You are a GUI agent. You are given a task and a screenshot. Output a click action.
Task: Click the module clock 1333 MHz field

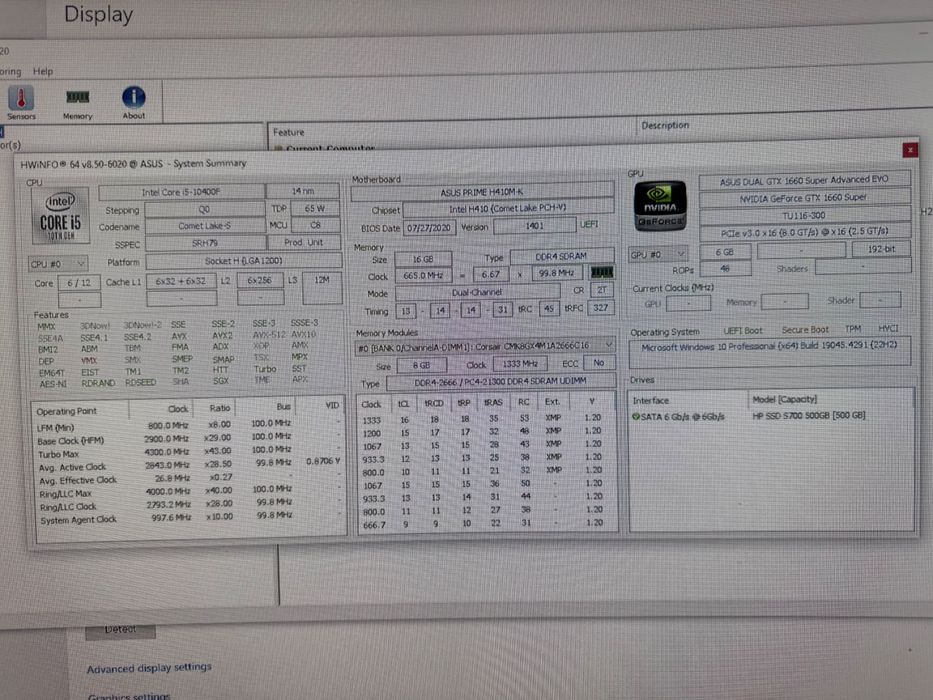(520, 364)
